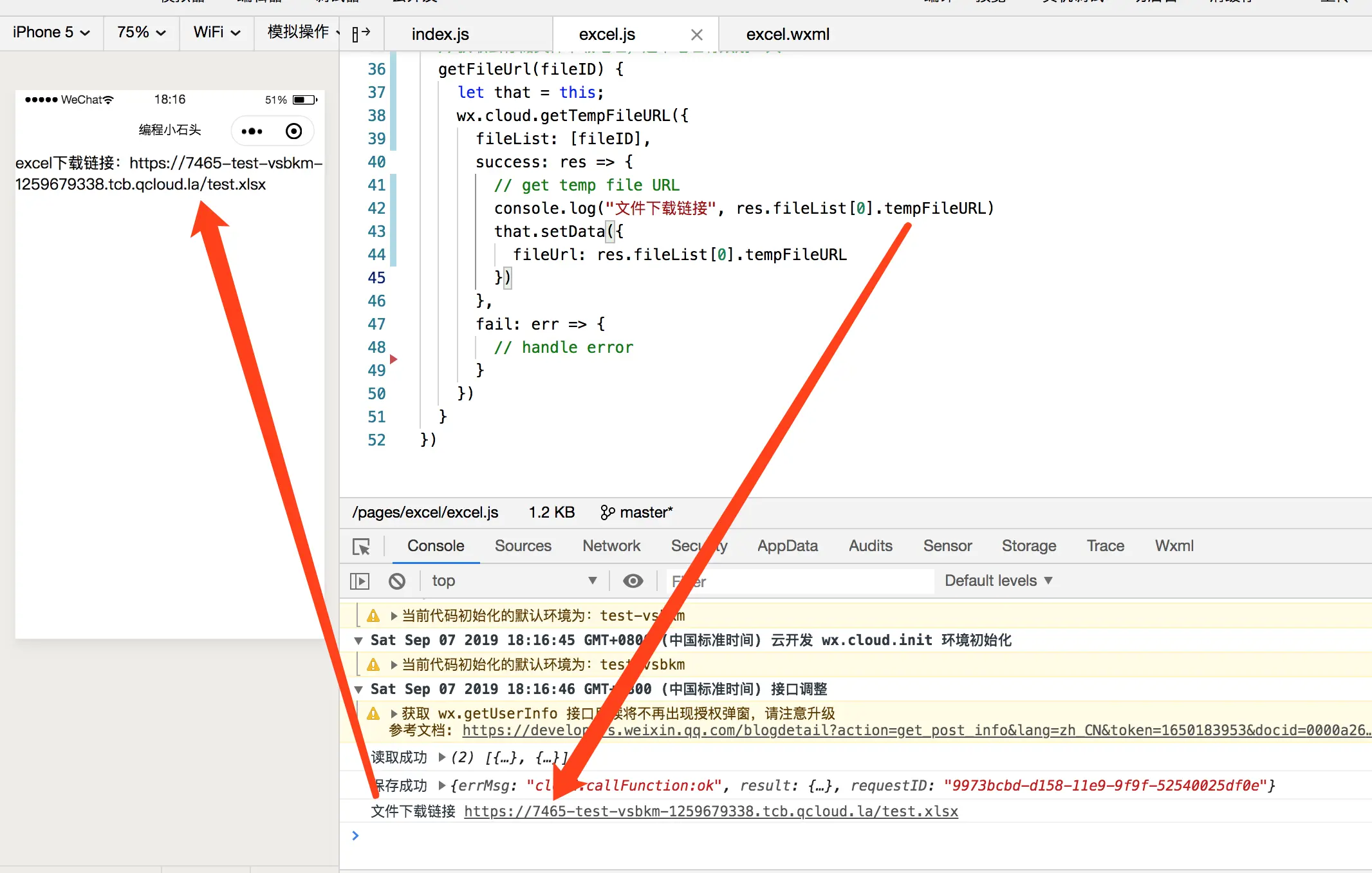The width and height of the screenshot is (1372, 873).
Task: Collapse the 18:16:45 wx.cloud.init log group
Action: pyautogui.click(x=358, y=641)
